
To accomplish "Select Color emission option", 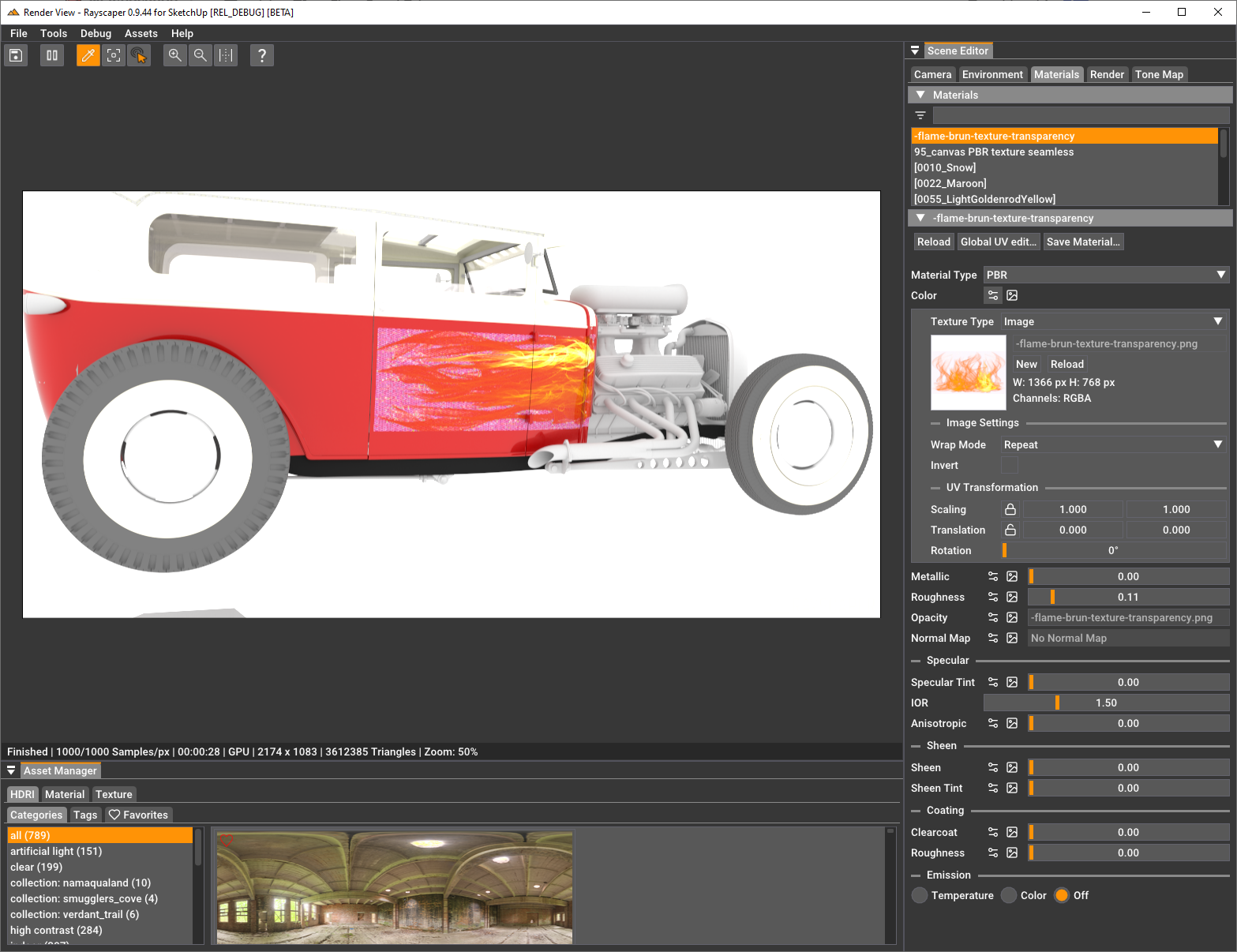I will (1009, 895).
